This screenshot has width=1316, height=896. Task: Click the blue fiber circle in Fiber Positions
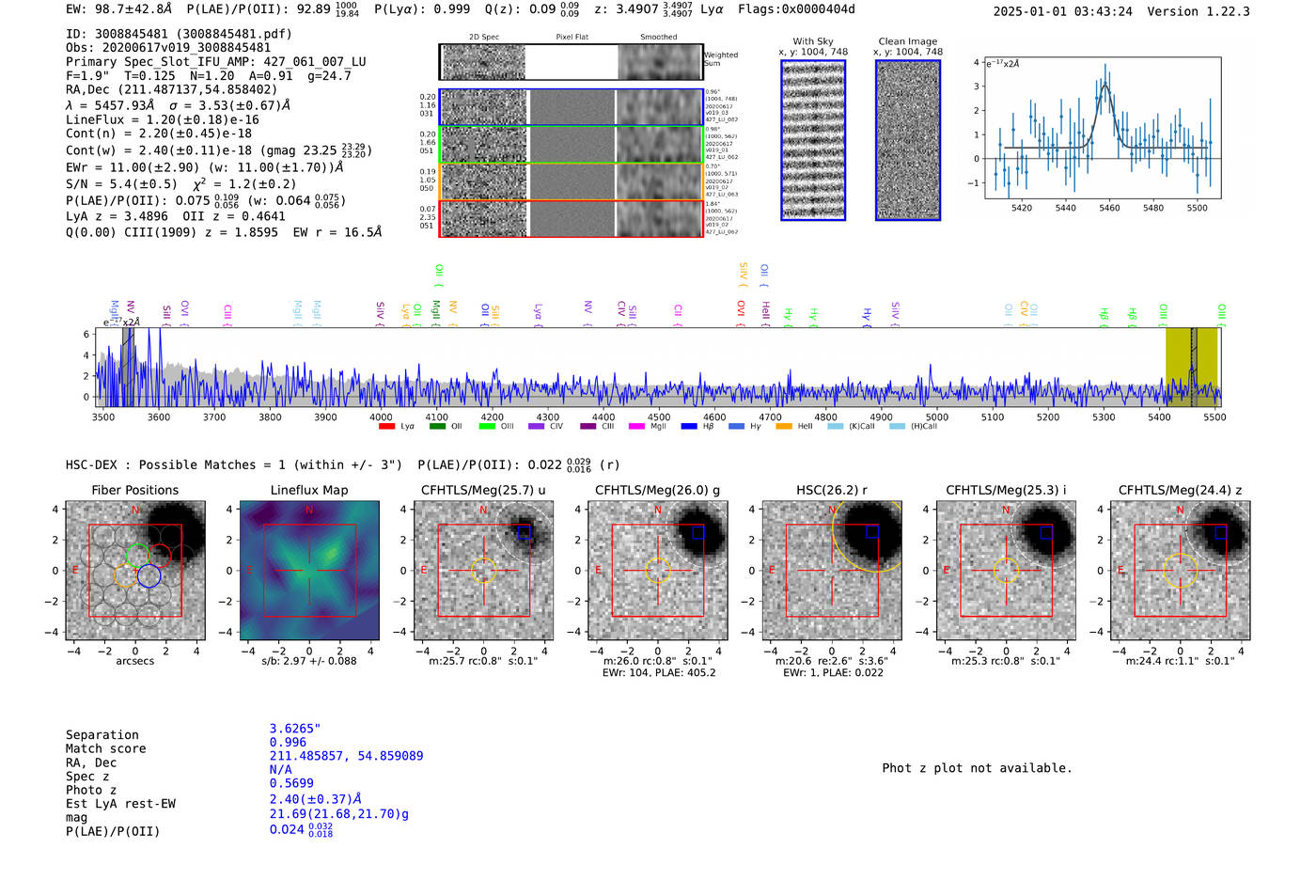point(149,575)
